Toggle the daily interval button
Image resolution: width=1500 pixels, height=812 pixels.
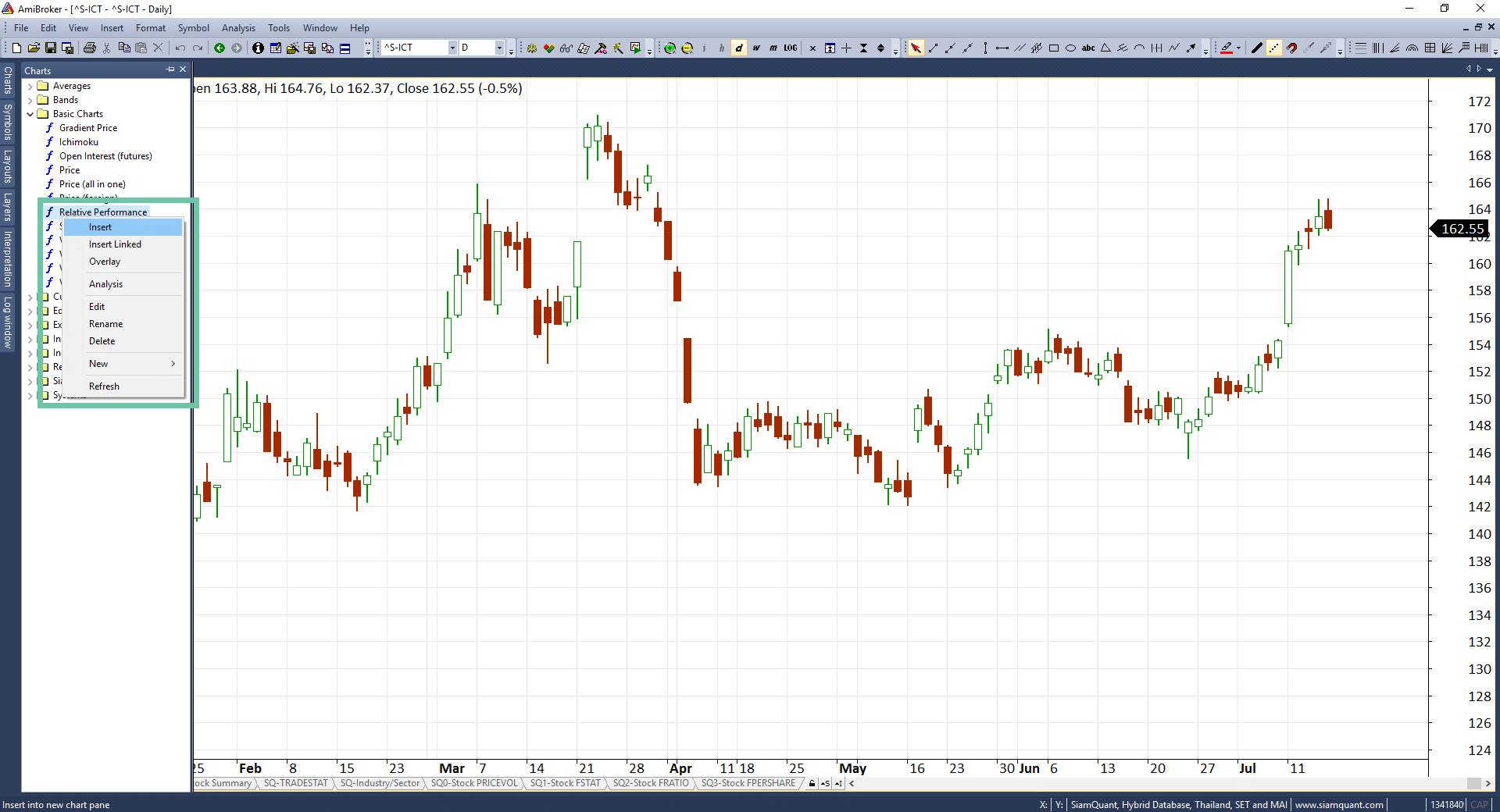click(739, 48)
